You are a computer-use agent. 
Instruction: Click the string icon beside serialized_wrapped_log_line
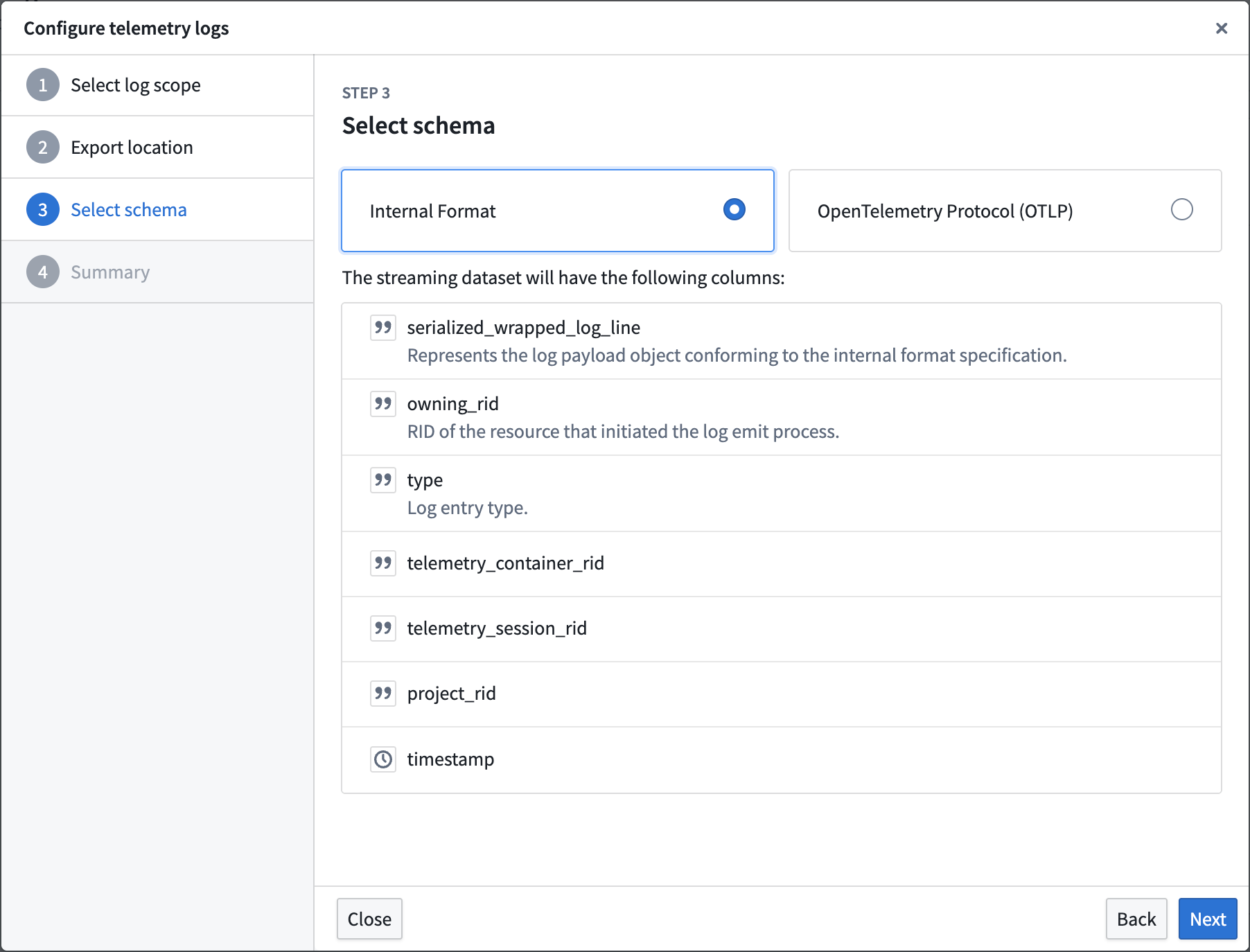[382, 328]
